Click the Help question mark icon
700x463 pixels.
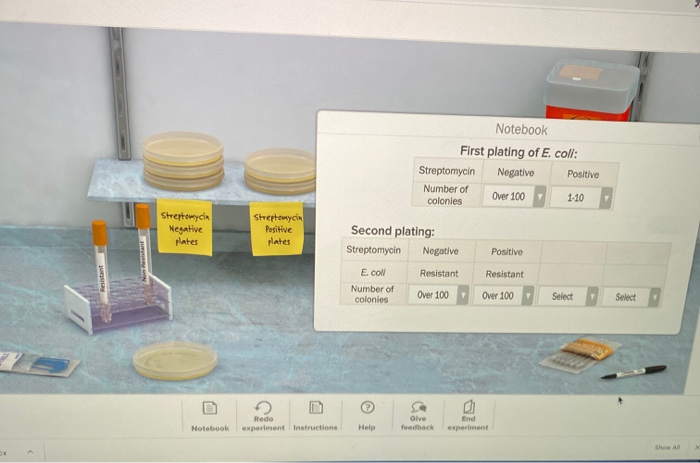(367, 407)
